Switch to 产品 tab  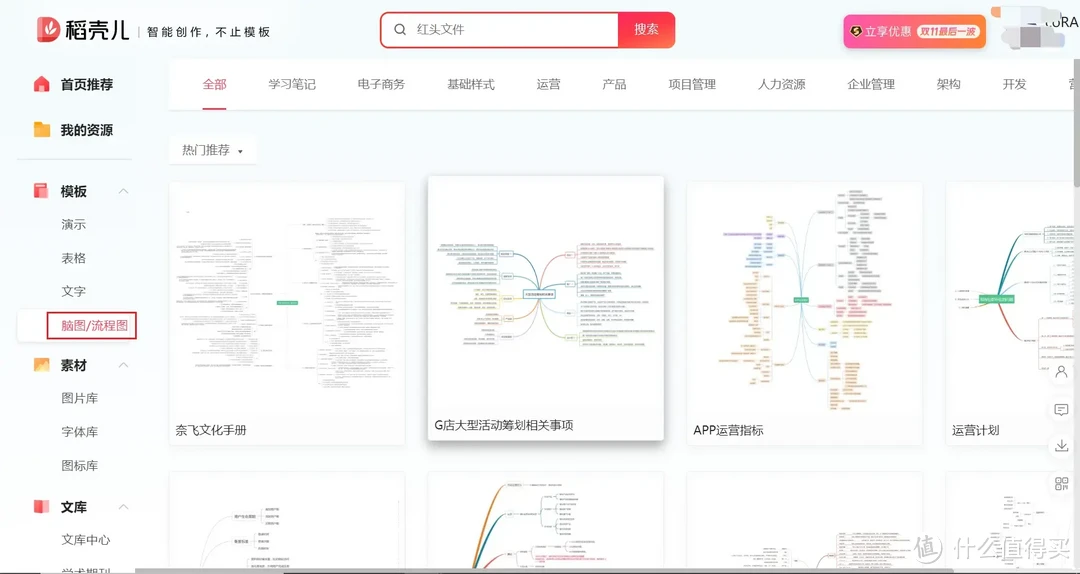point(614,85)
